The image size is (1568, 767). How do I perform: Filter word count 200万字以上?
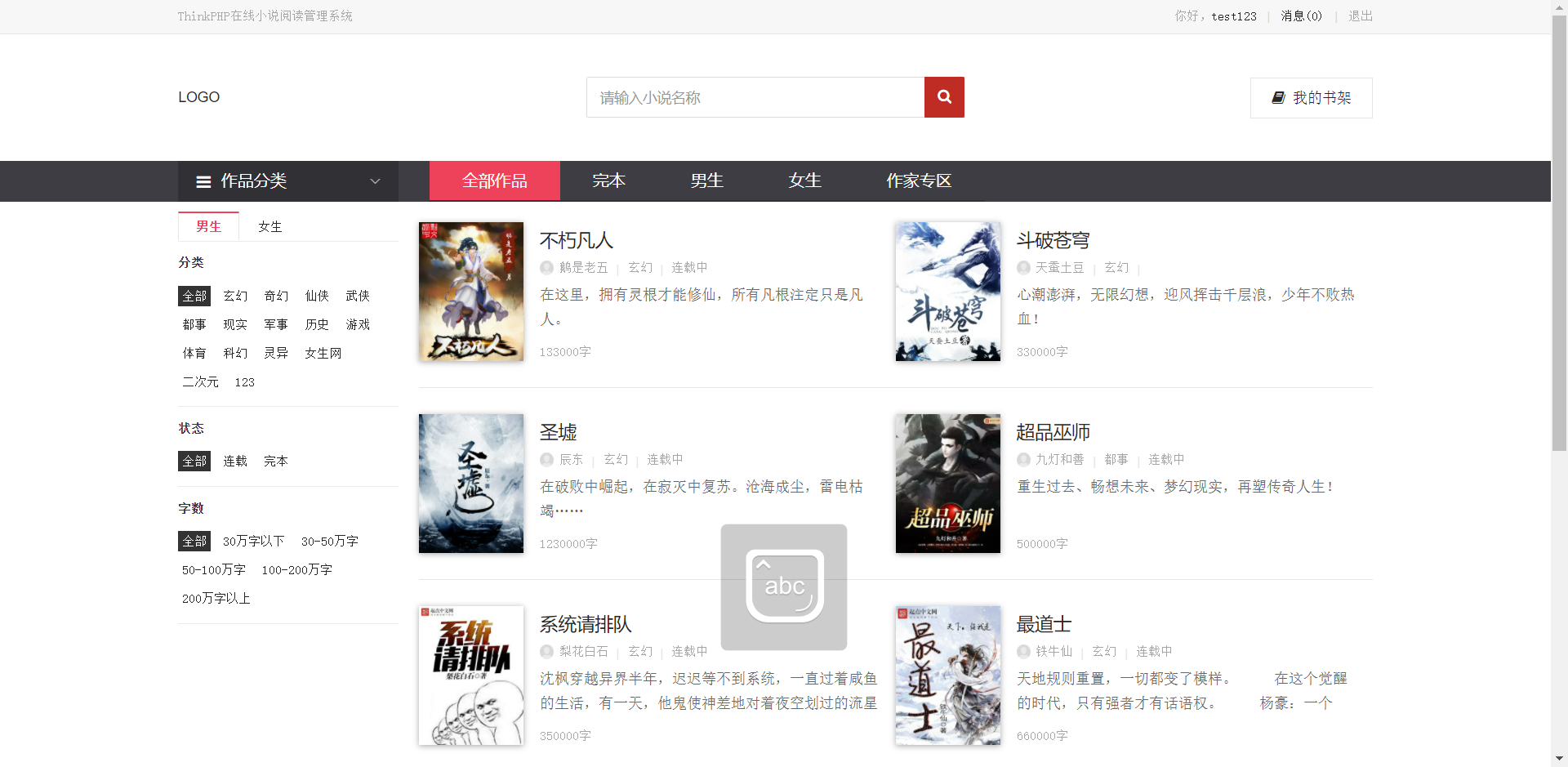point(216,598)
